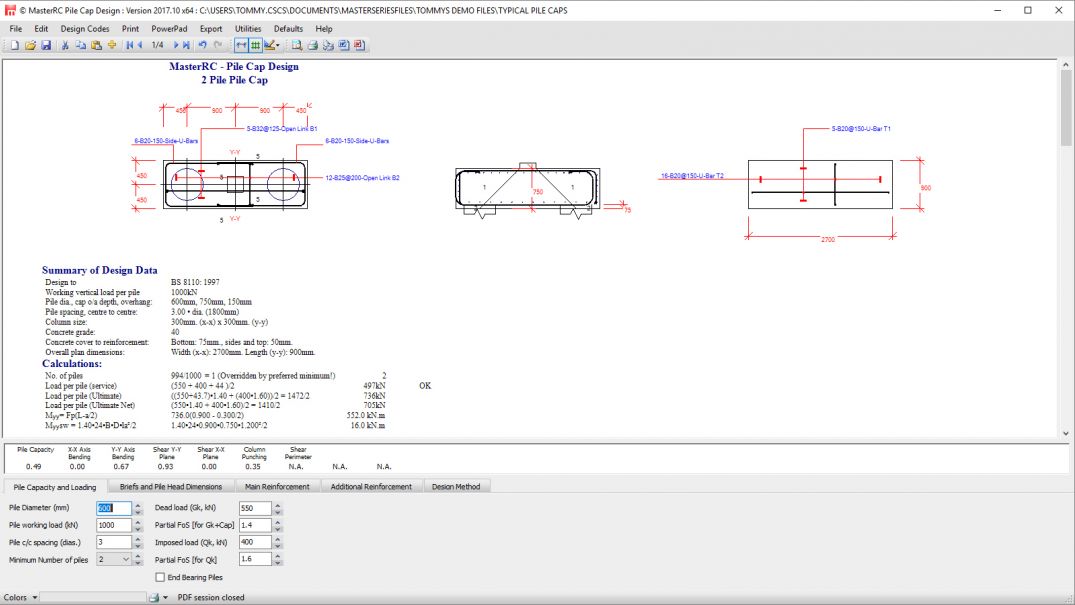Click the yellow plus add icon in toolbar
Screen dimensions: 1075x605
coord(112,45)
